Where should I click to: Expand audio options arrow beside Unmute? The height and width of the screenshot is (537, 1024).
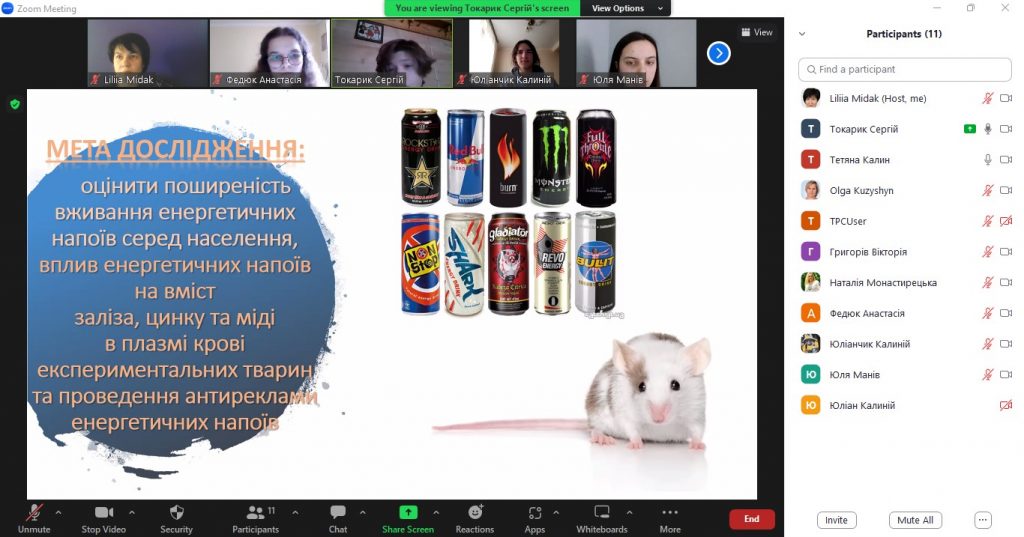pos(58,512)
